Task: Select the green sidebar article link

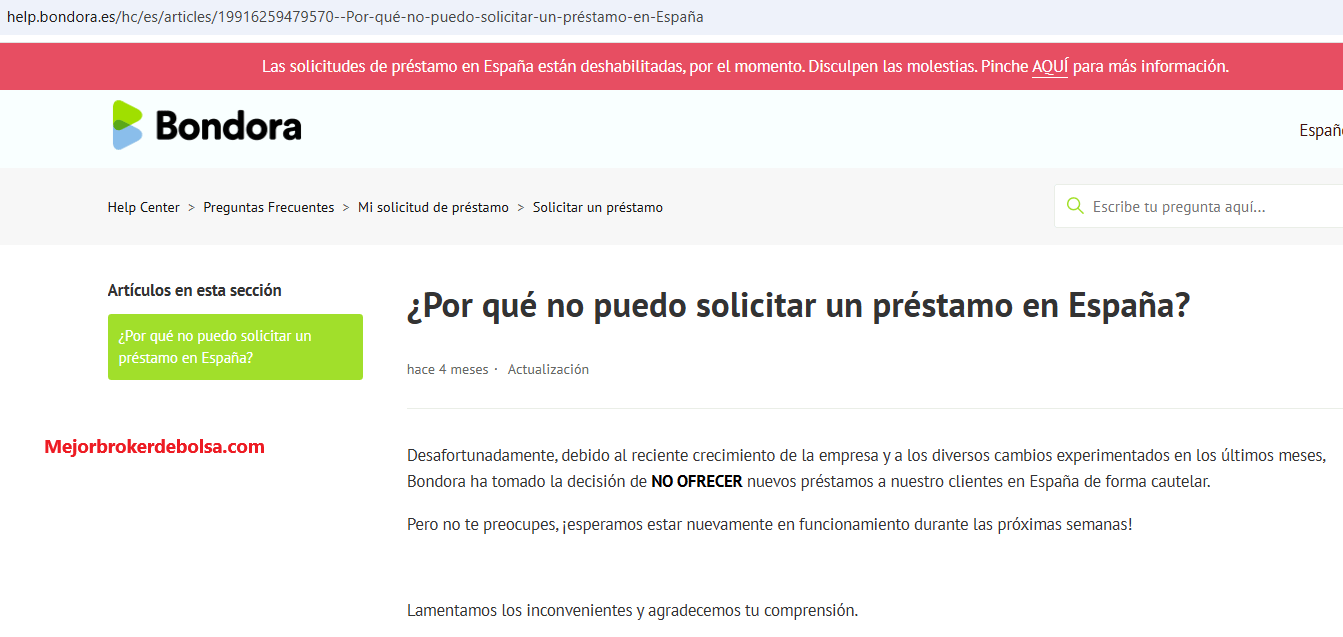Action: [235, 347]
